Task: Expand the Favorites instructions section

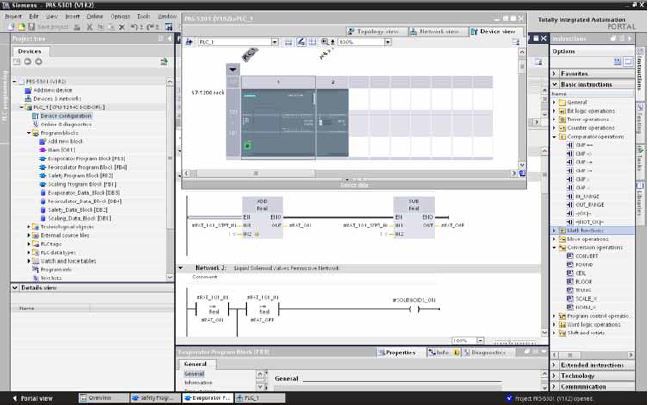Action: 554,73
